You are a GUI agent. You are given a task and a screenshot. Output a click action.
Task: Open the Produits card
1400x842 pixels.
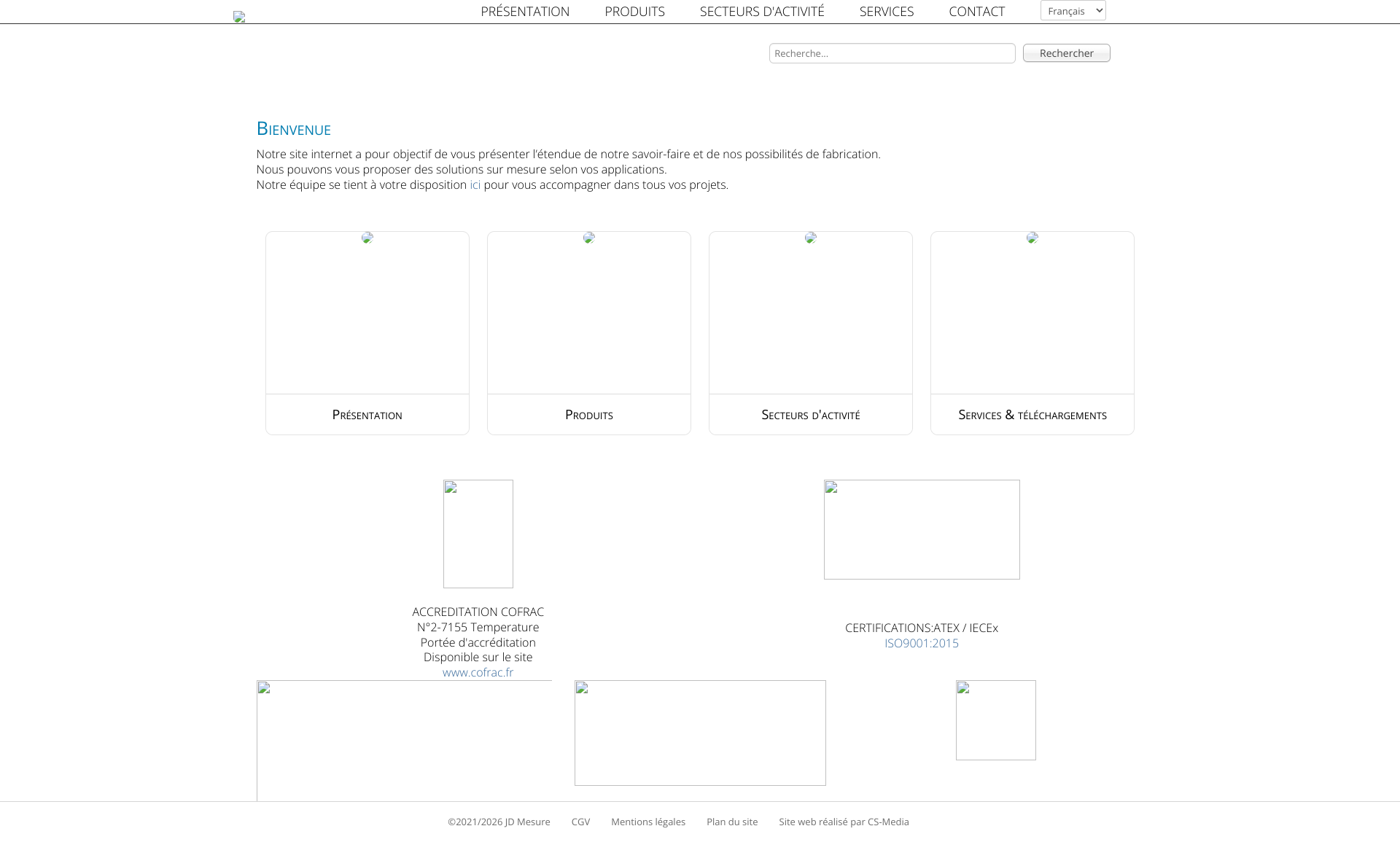click(x=589, y=333)
